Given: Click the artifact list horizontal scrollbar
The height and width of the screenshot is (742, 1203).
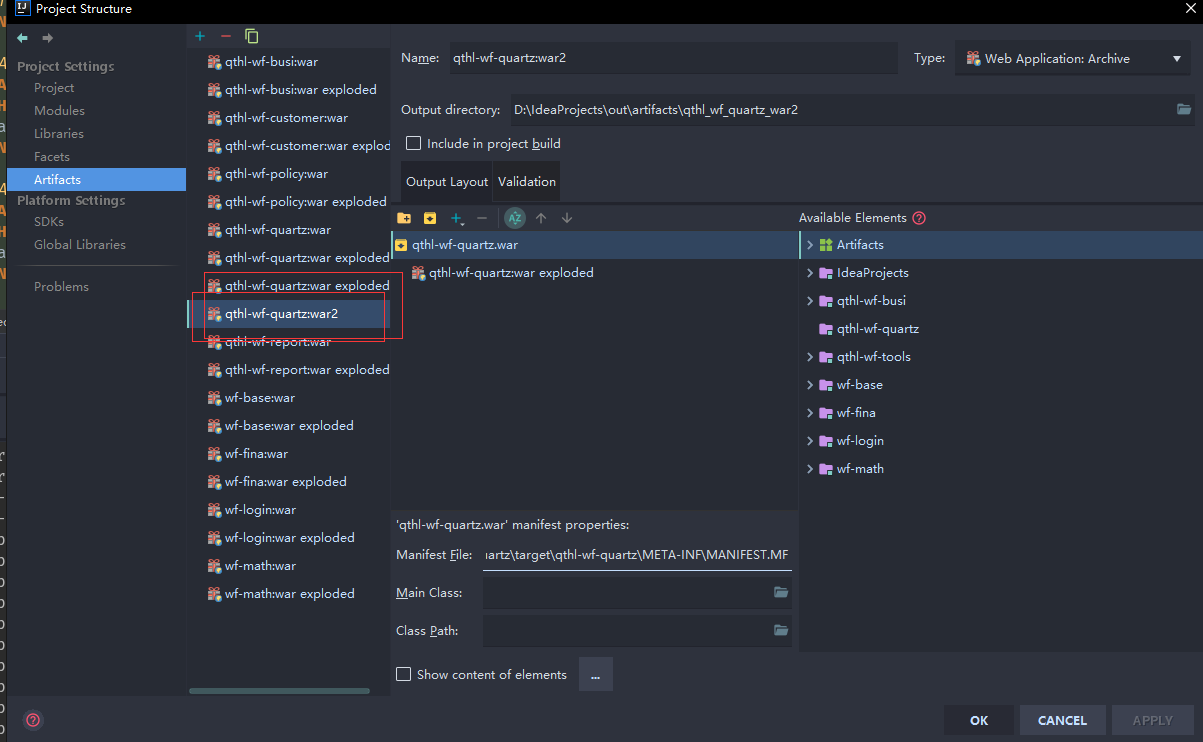Looking at the screenshot, I should [x=279, y=691].
